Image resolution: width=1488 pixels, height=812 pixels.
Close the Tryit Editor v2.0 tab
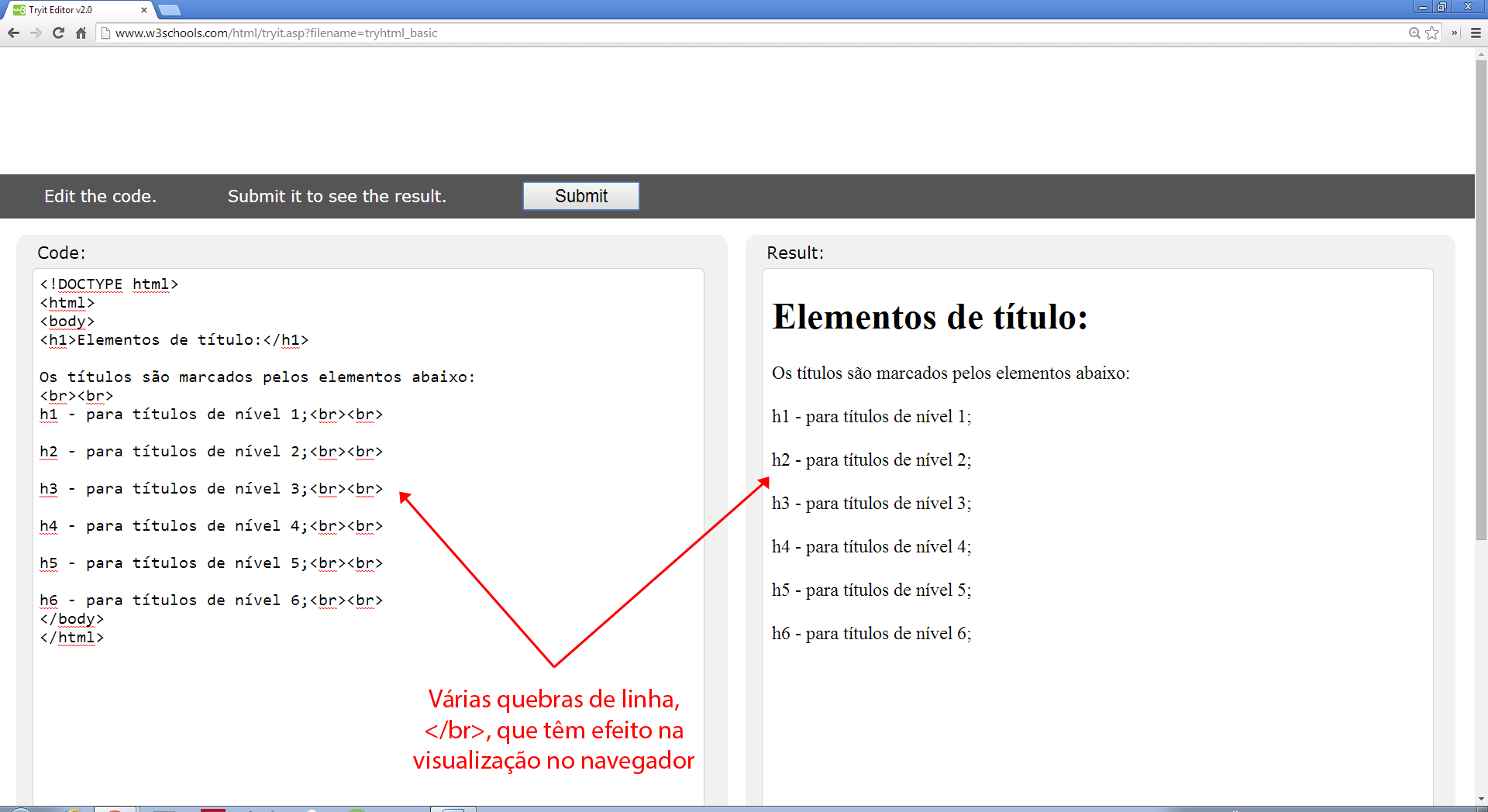(x=144, y=10)
